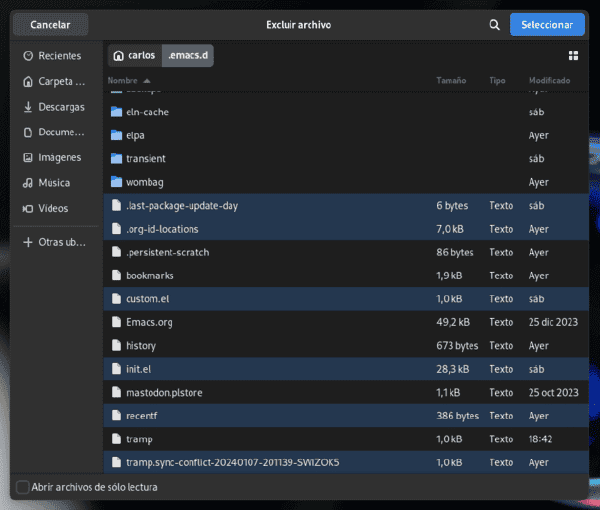Open Música in the sidebar
The height and width of the screenshot is (510, 600).
coord(56,183)
